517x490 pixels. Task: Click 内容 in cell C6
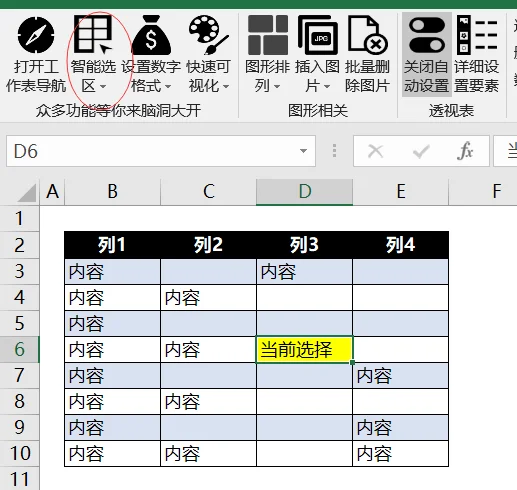[x=182, y=350]
